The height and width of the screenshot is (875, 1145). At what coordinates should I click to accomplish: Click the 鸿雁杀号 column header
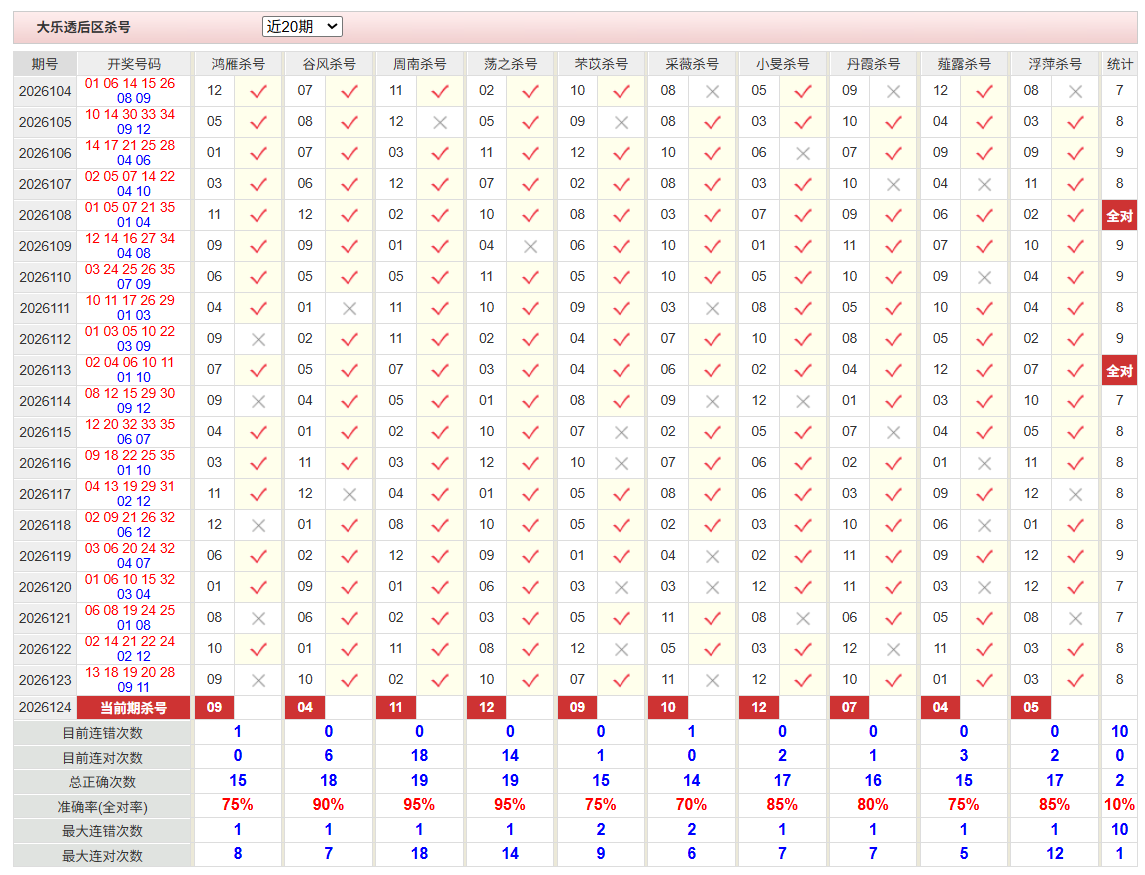238,64
